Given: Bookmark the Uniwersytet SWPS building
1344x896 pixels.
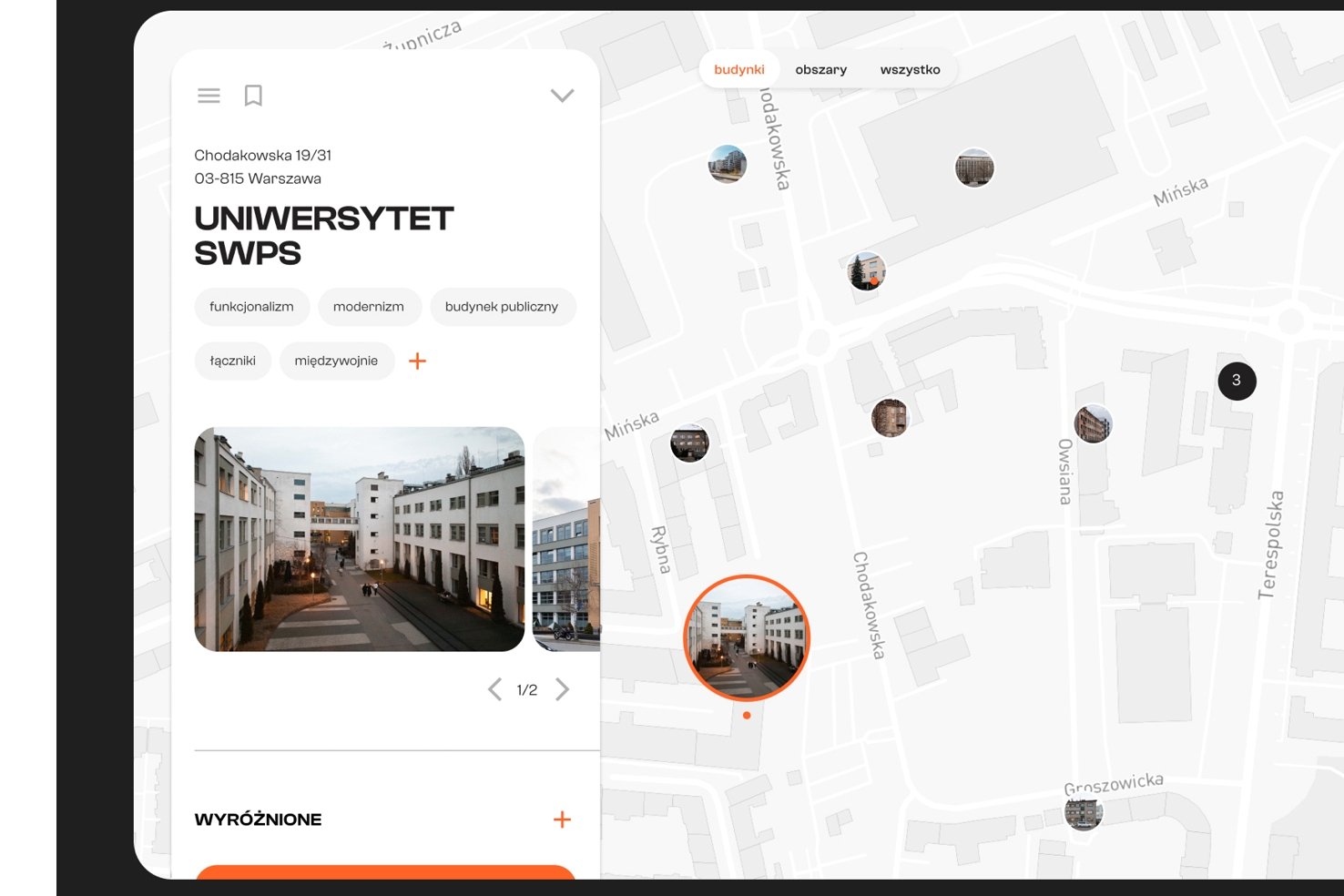Looking at the screenshot, I should click(x=253, y=96).
